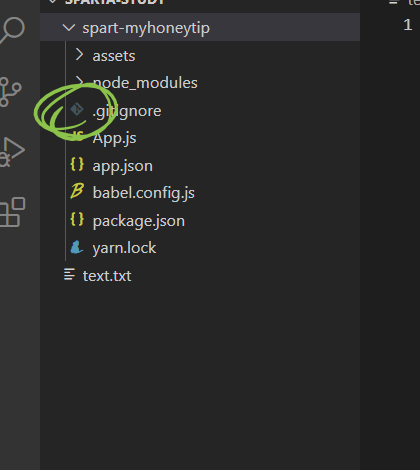Click the text file icon beside text.txt
The width and height of the screenshot is (420, 470).
pyautogui.click(x=69, y=274)
